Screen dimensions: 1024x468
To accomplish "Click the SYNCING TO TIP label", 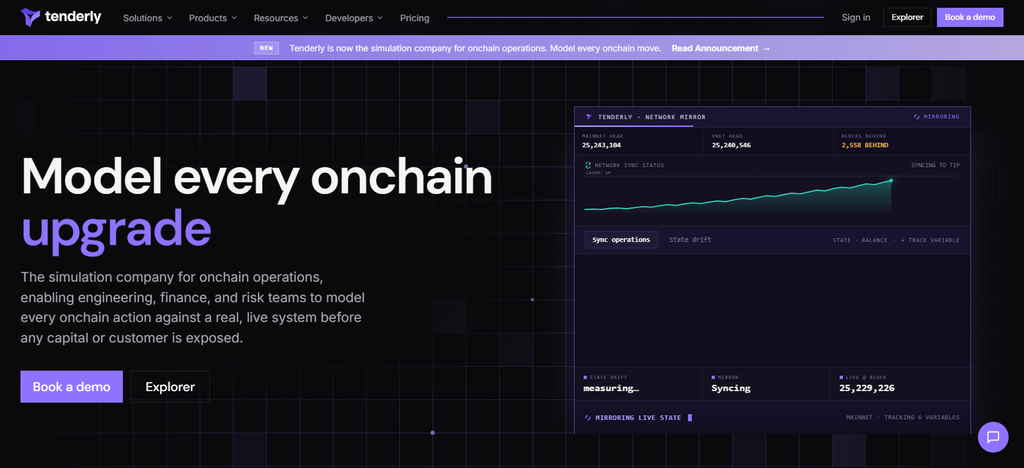I will (935, 165).
